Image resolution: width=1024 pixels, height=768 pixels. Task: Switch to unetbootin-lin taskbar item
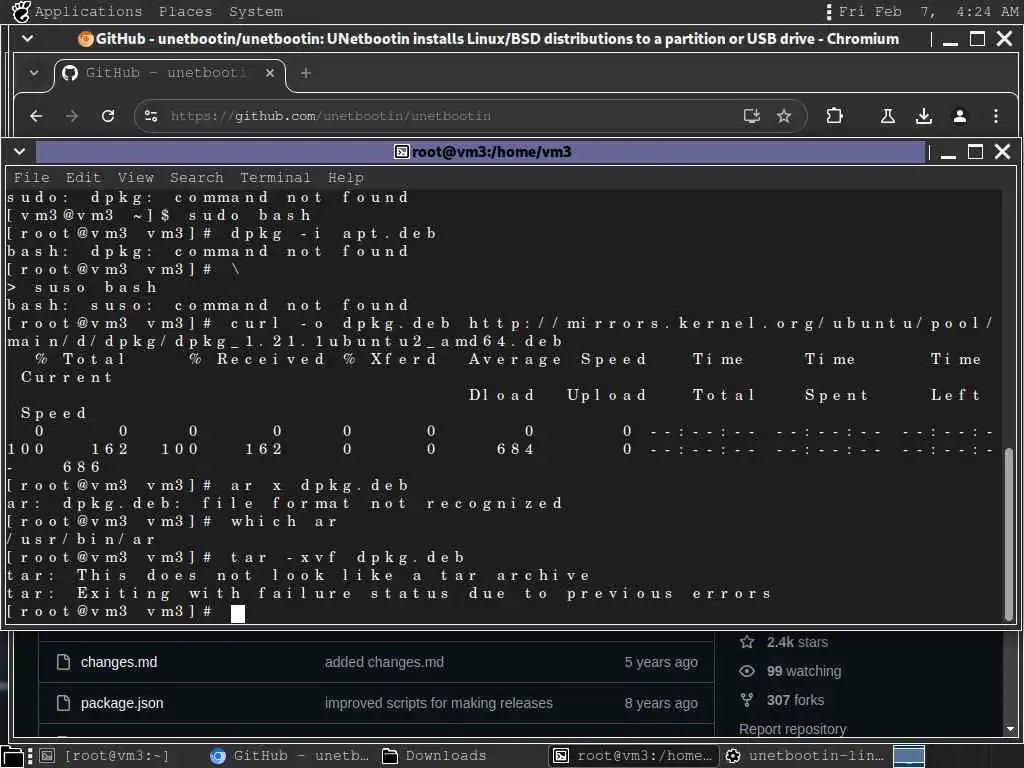click(805, 756)
